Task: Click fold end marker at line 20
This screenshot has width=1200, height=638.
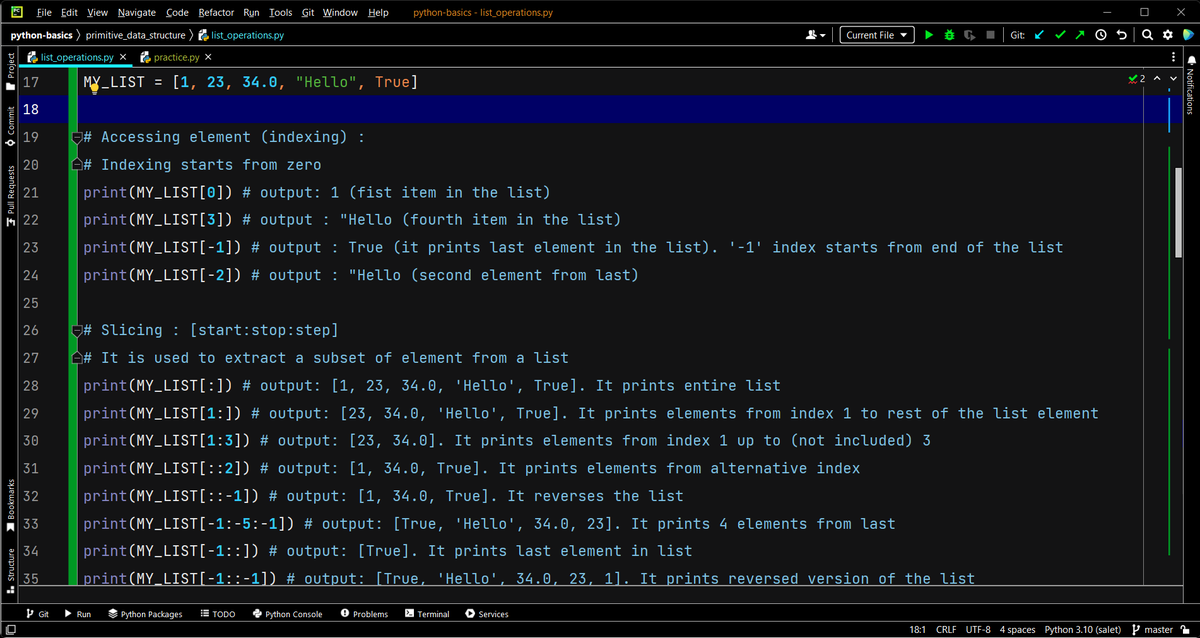Action: pos(76,164)
